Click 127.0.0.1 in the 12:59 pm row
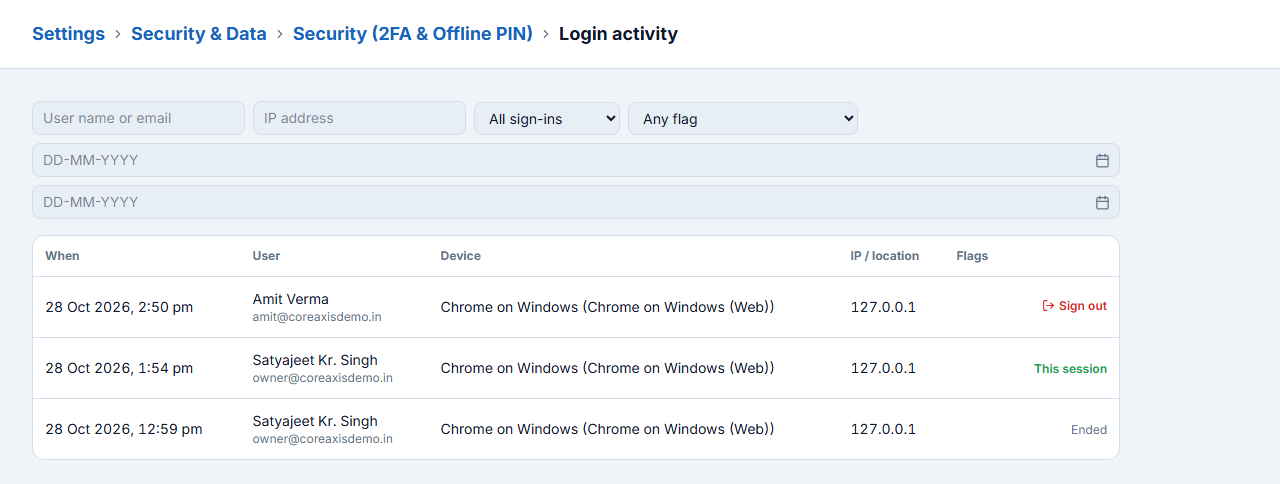 coord(883,429)
